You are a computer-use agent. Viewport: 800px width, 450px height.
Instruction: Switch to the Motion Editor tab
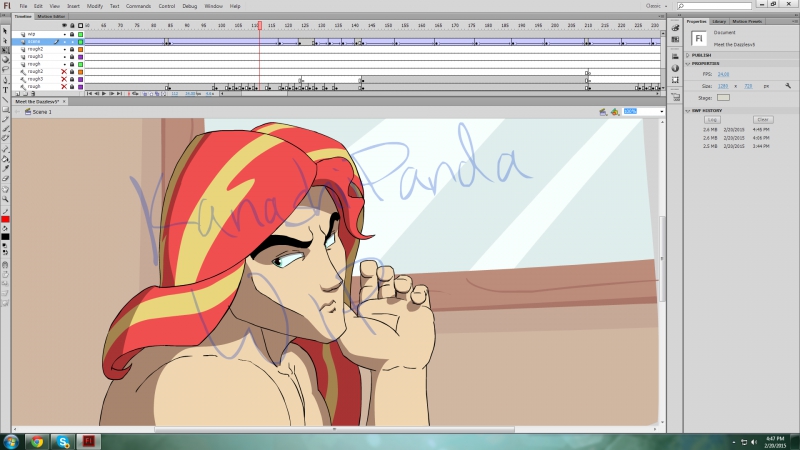coord(51,16)
